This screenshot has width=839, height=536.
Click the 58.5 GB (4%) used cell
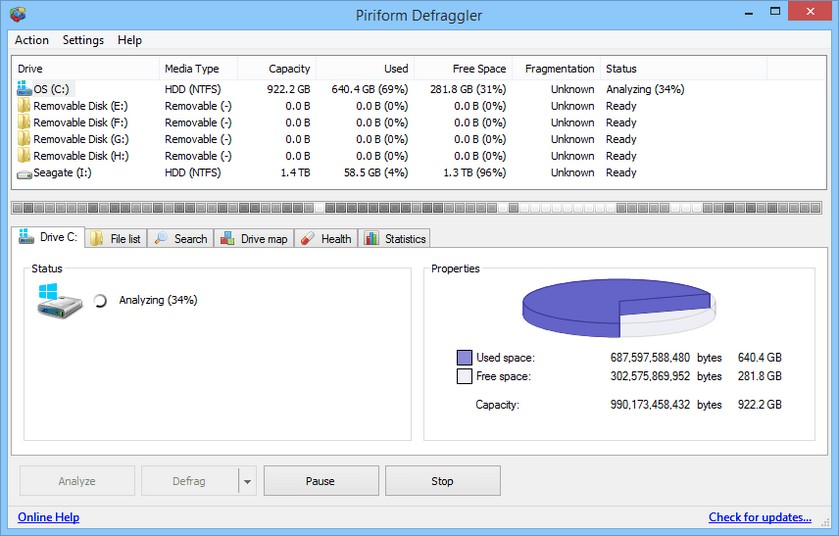coord(376,172)
